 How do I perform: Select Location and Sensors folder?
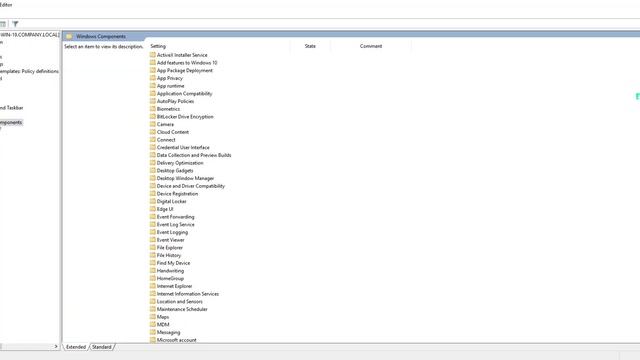(x=176, y=302)
